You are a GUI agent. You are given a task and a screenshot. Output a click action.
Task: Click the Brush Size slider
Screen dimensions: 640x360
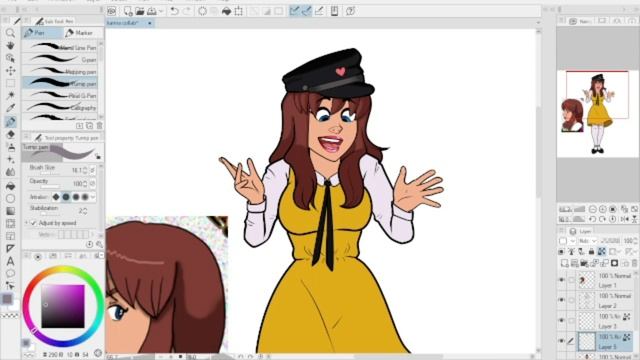(x=51, y=174)
